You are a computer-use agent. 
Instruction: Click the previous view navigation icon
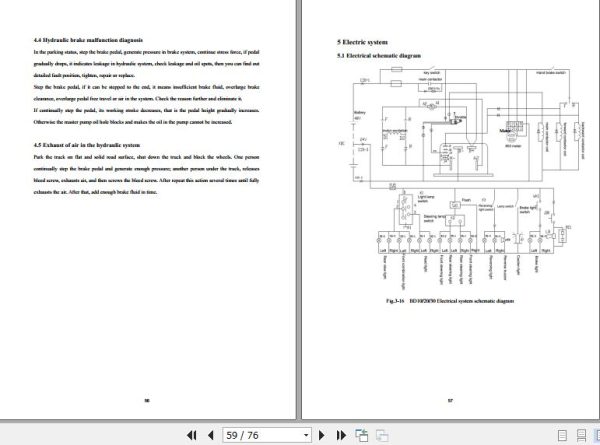362,435
